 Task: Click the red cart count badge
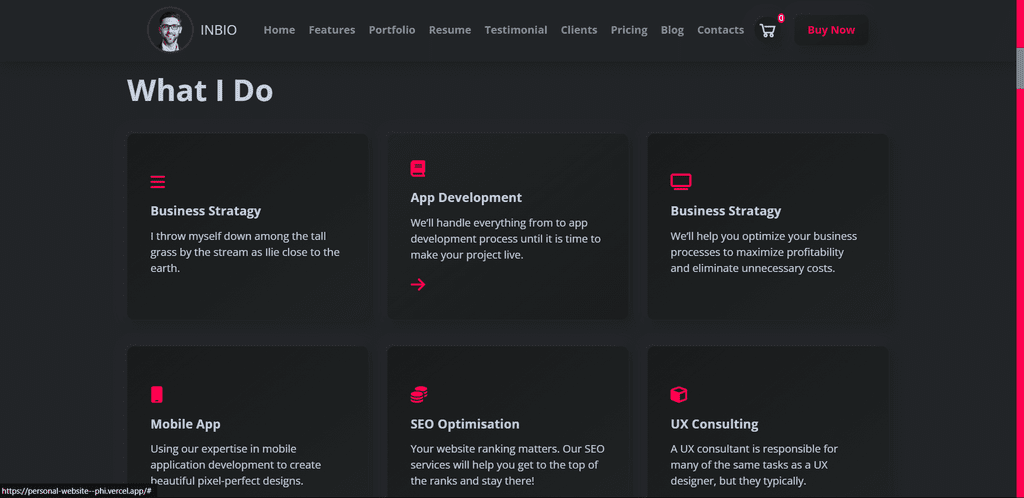point(781,18)
